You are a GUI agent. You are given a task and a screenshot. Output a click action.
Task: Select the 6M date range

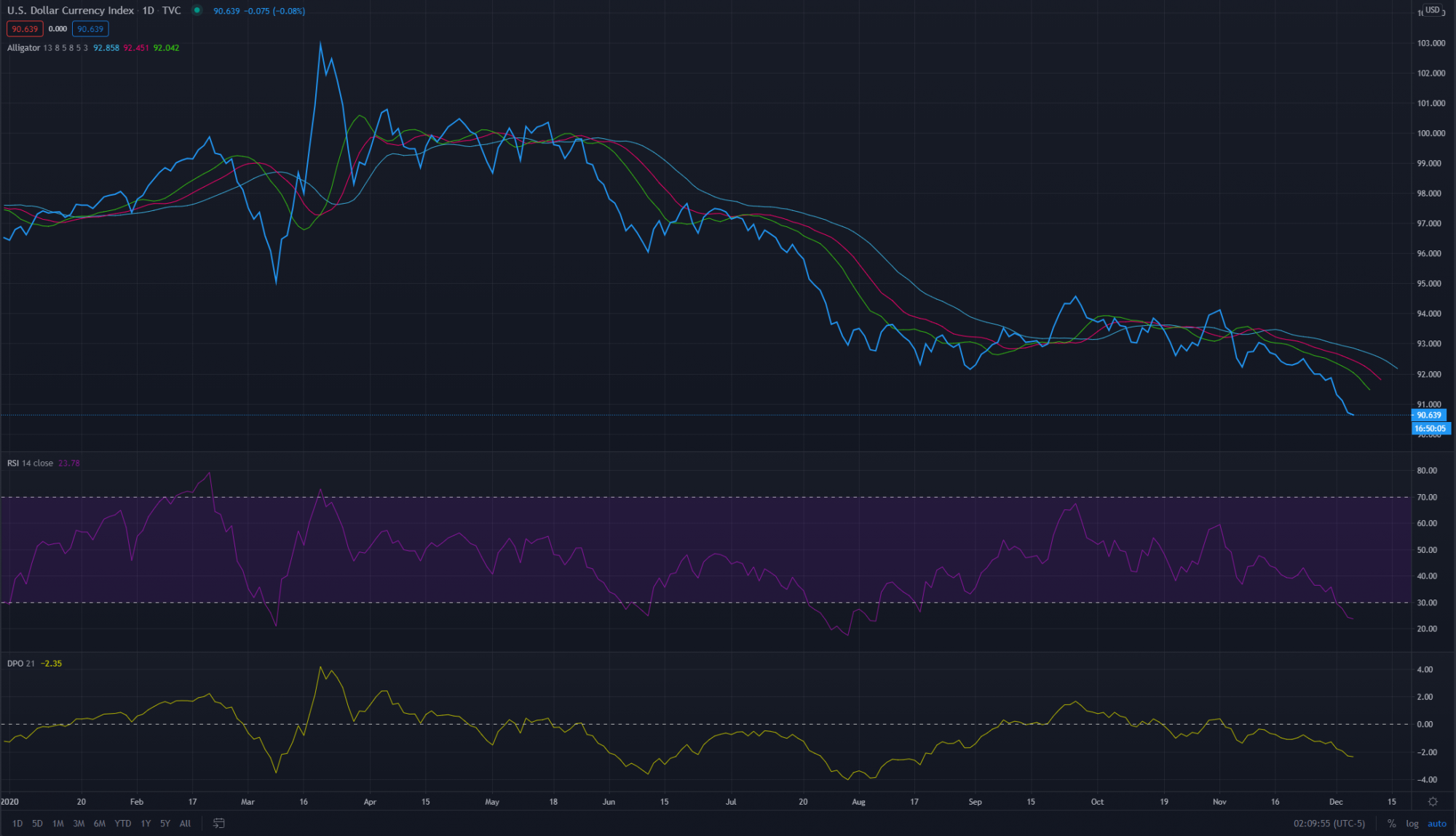point(100,823)
